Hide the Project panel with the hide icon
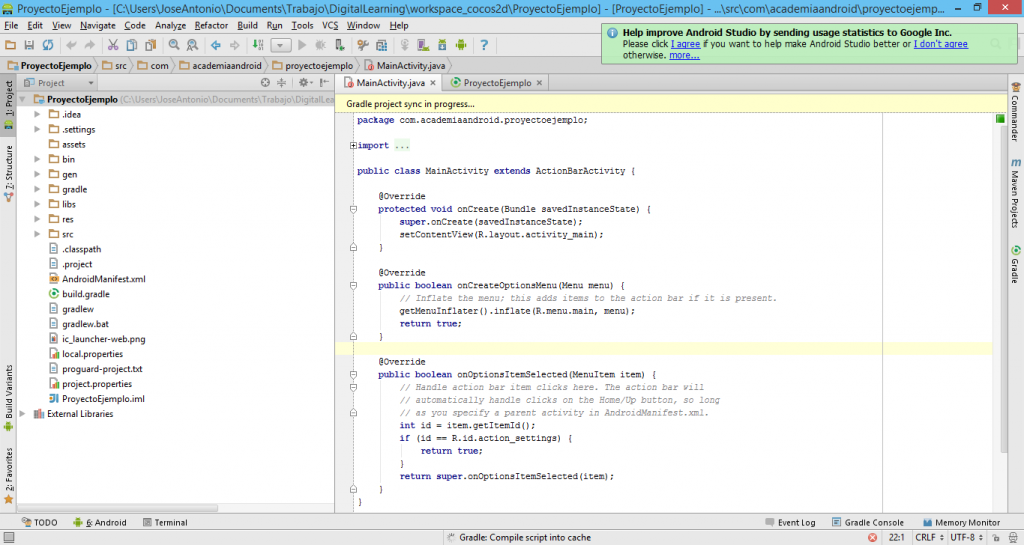Viewport: 1024px width, 545px height. click(325, 83)
